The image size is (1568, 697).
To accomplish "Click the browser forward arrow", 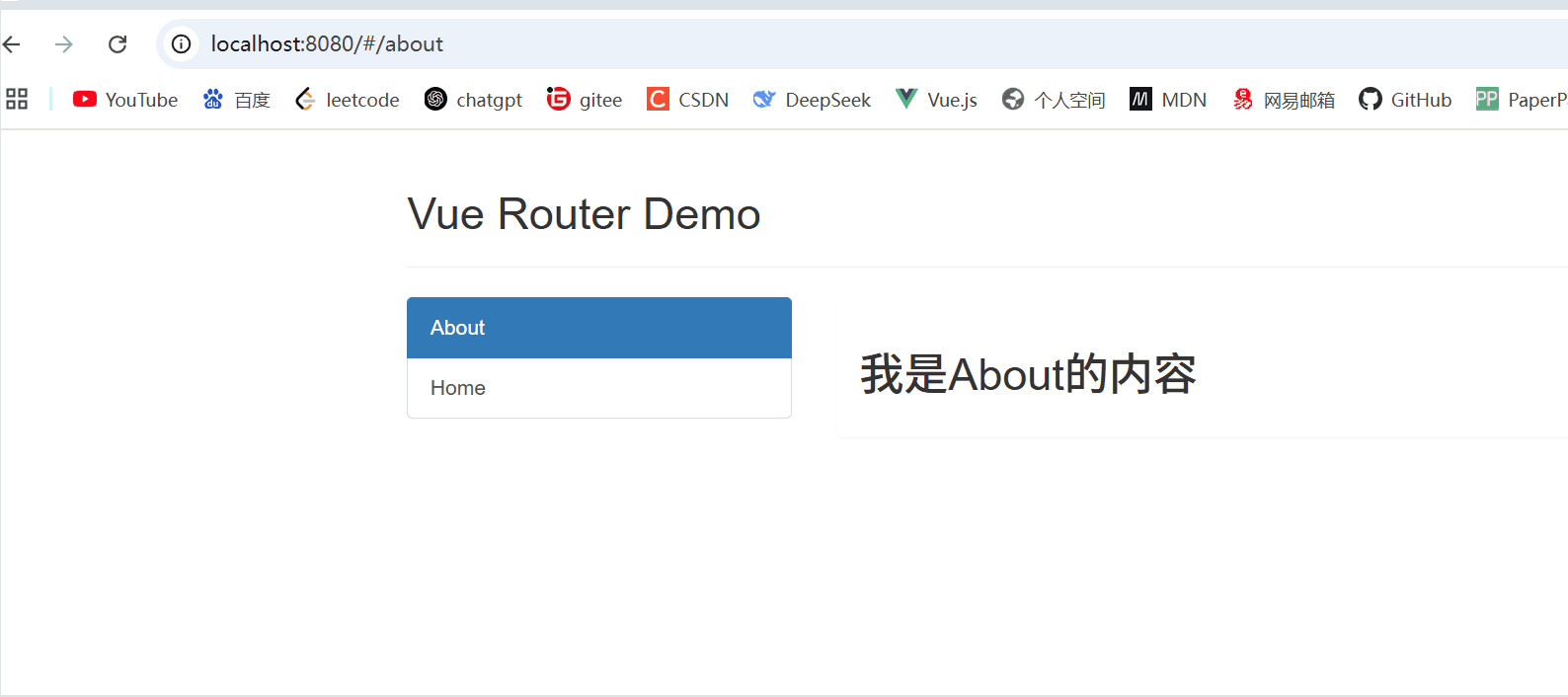I will click(64, 44).
